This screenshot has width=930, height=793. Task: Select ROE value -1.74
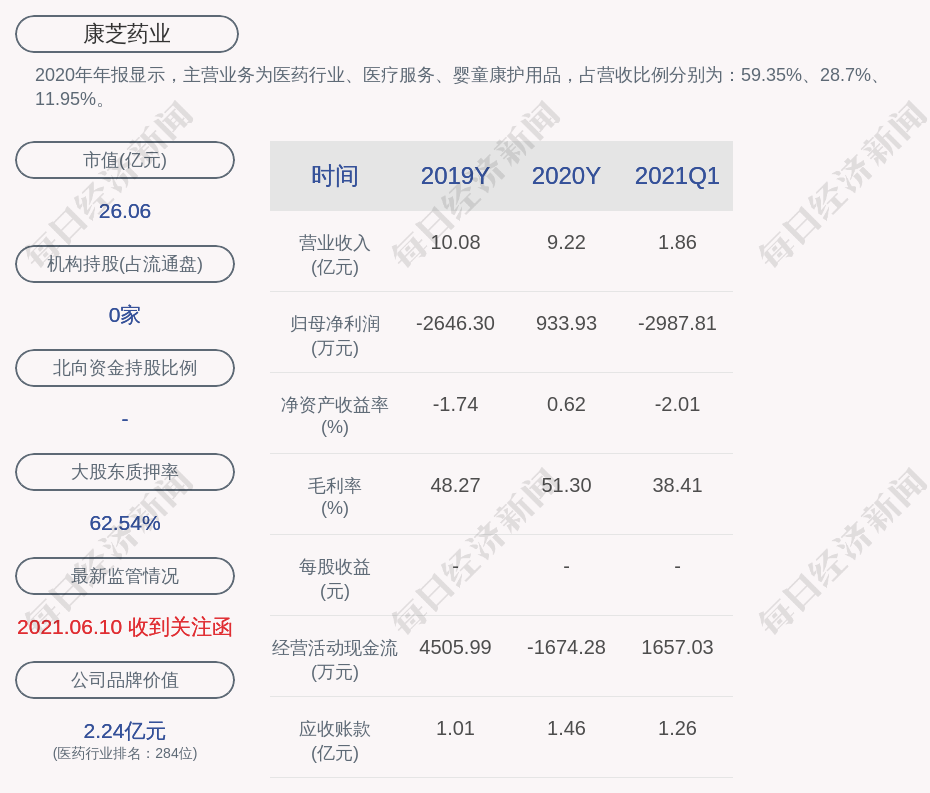456,405
